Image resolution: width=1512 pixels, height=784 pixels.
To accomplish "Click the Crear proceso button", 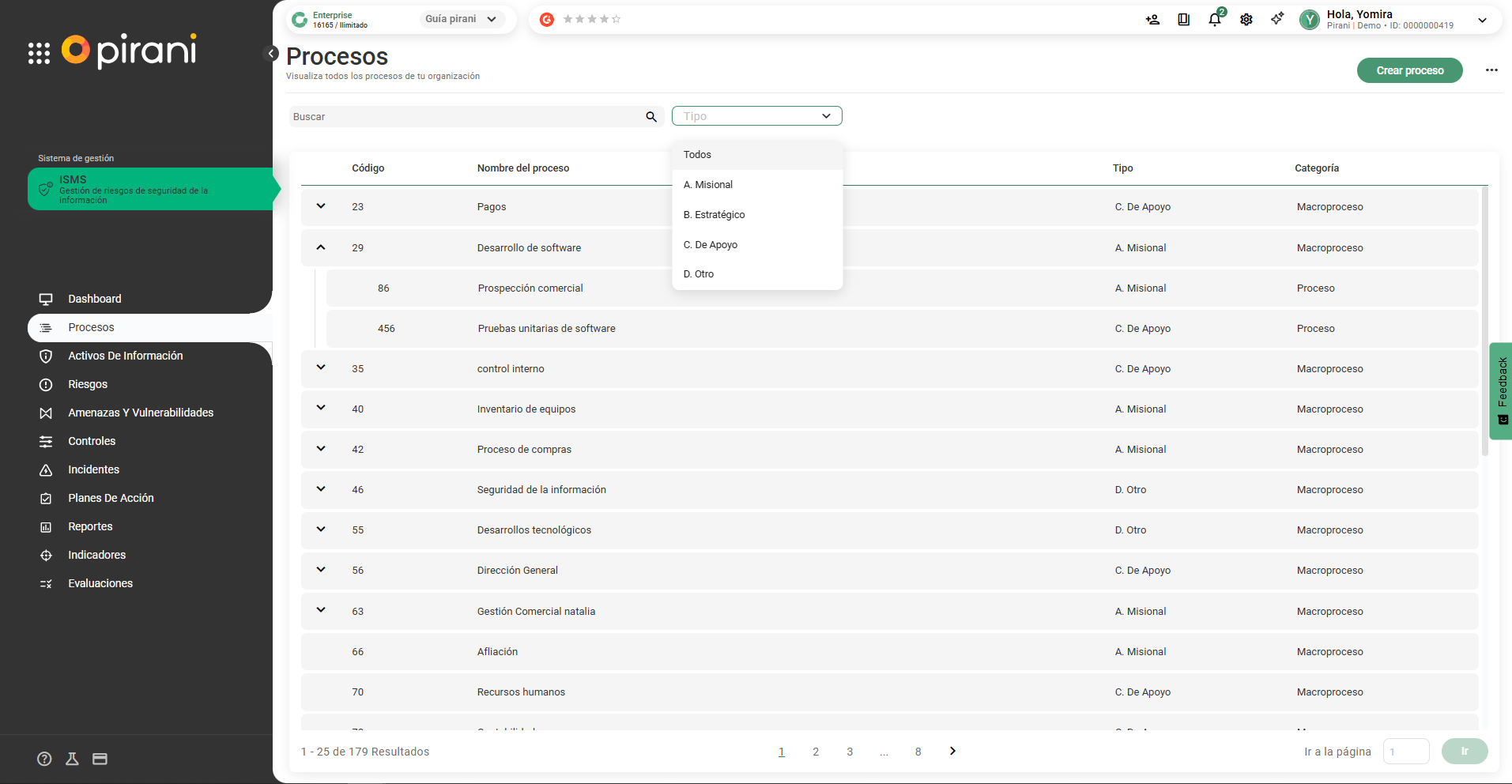I will tap(1409, 70).
